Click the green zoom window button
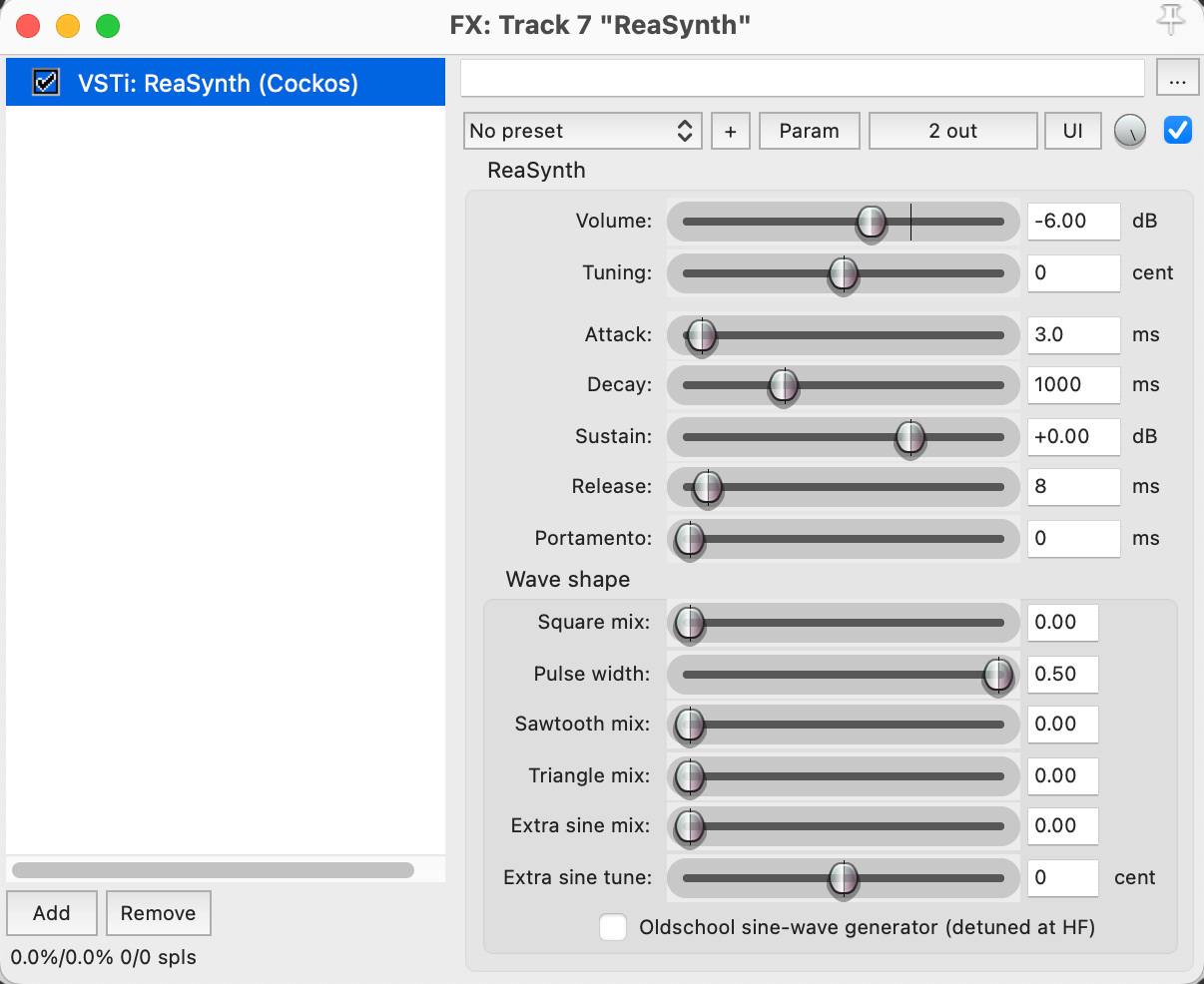The height and width of the screenshot is (984, 1204). [x=108, y=26]
